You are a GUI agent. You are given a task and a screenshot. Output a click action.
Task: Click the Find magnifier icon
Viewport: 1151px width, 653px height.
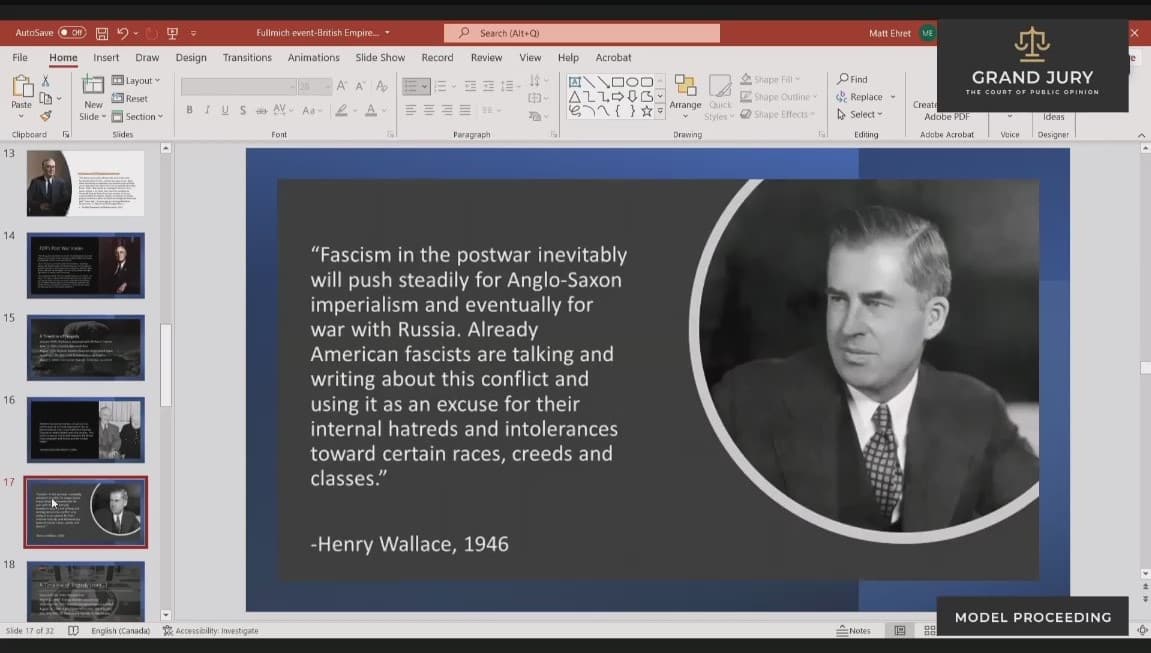tap(844, 79)
